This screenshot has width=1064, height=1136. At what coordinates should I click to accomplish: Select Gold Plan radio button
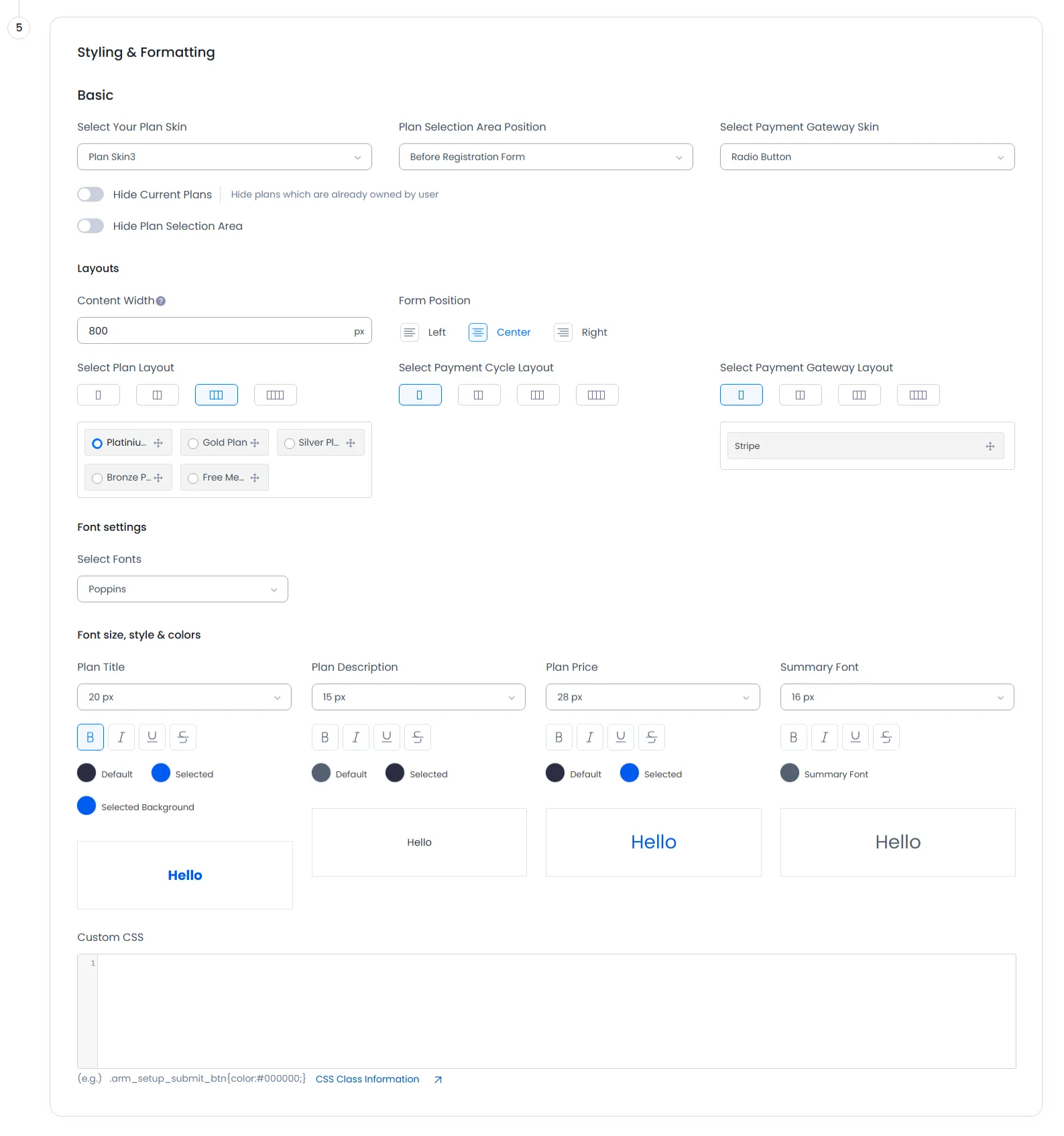(x=193, y=443)
